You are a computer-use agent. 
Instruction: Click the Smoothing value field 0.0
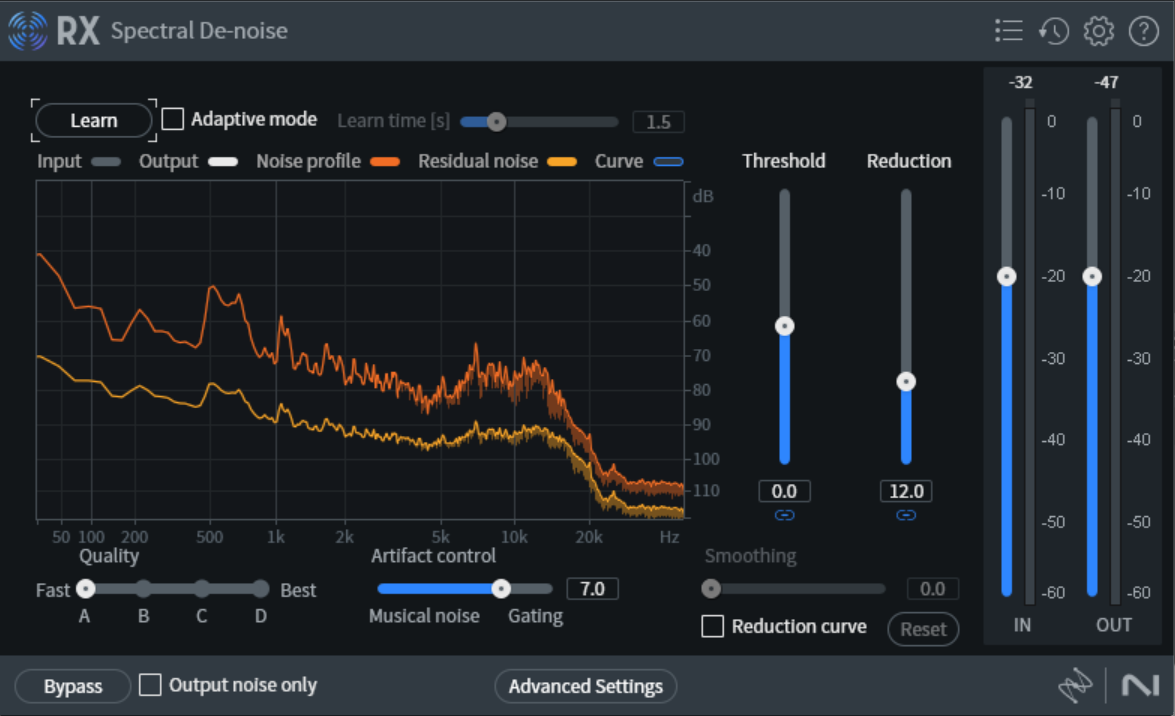[932, 589]
